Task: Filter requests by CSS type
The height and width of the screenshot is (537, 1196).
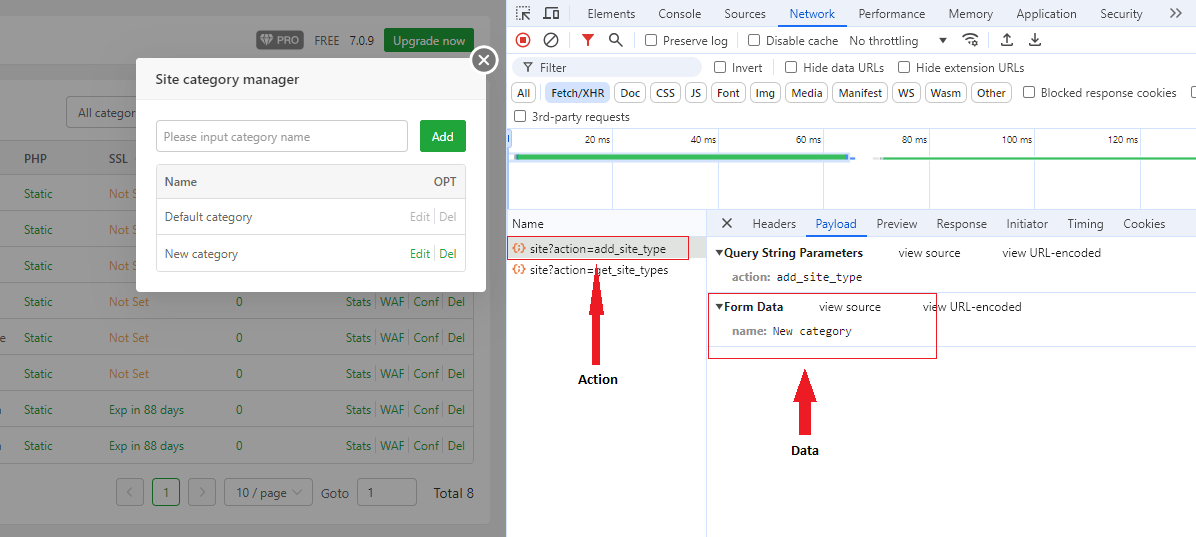Action: [665, 93]
